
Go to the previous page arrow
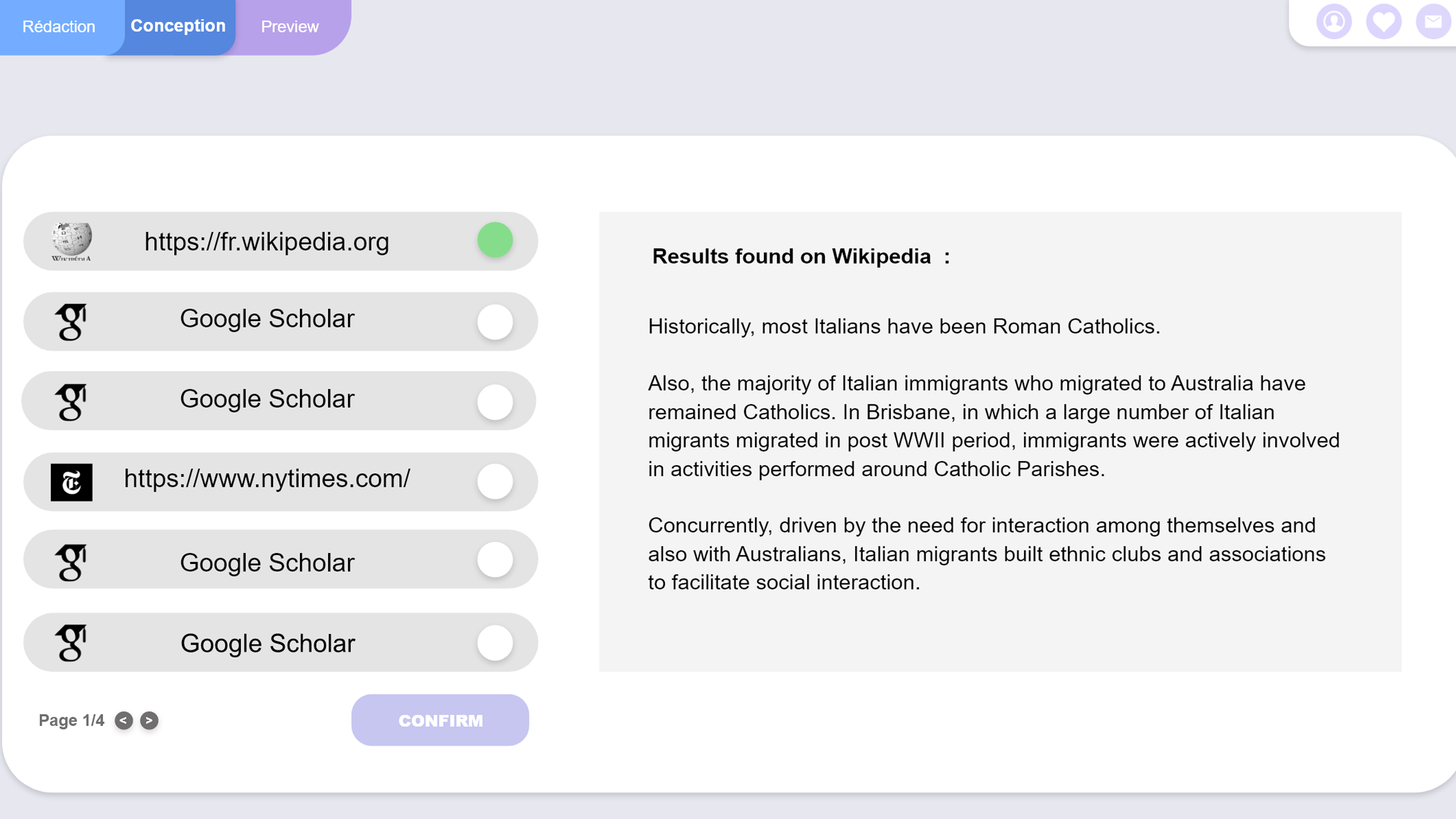coord(124,721)
